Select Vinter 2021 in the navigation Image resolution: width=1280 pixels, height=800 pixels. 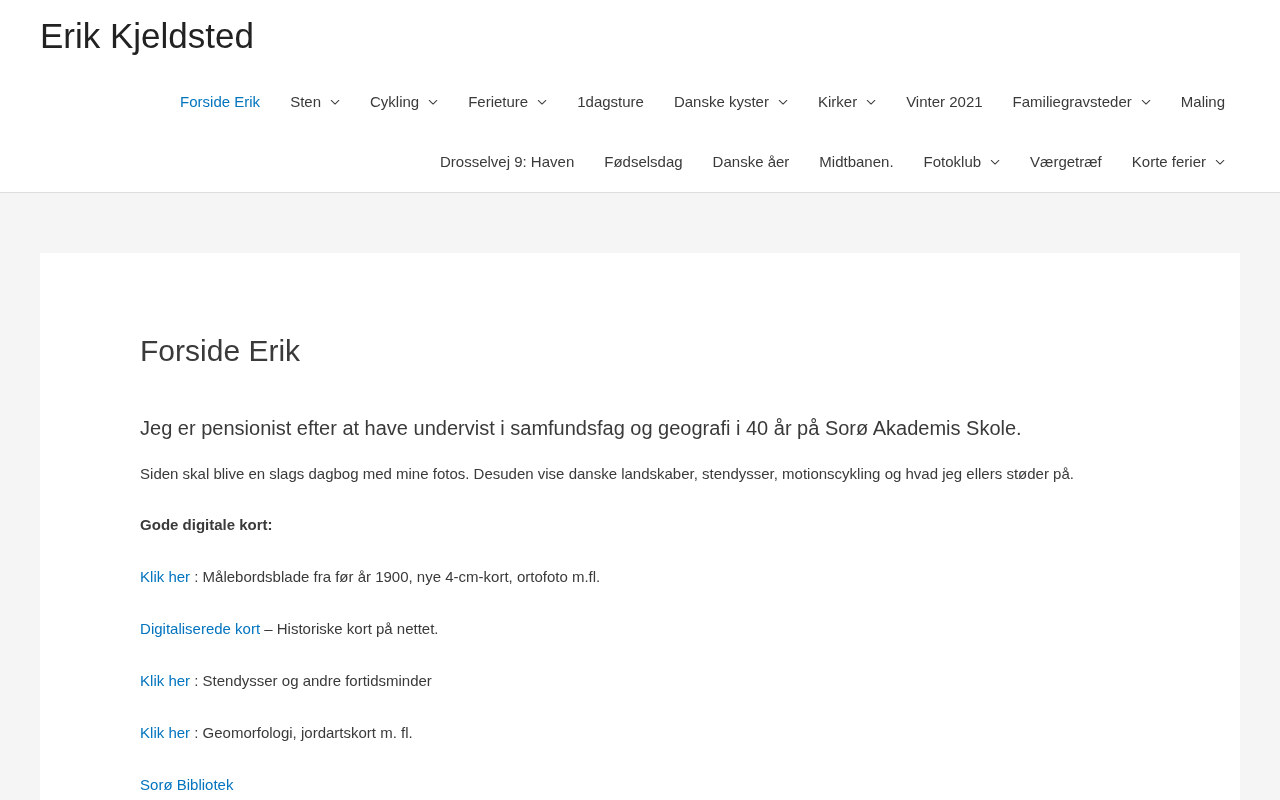pos(944,102)
